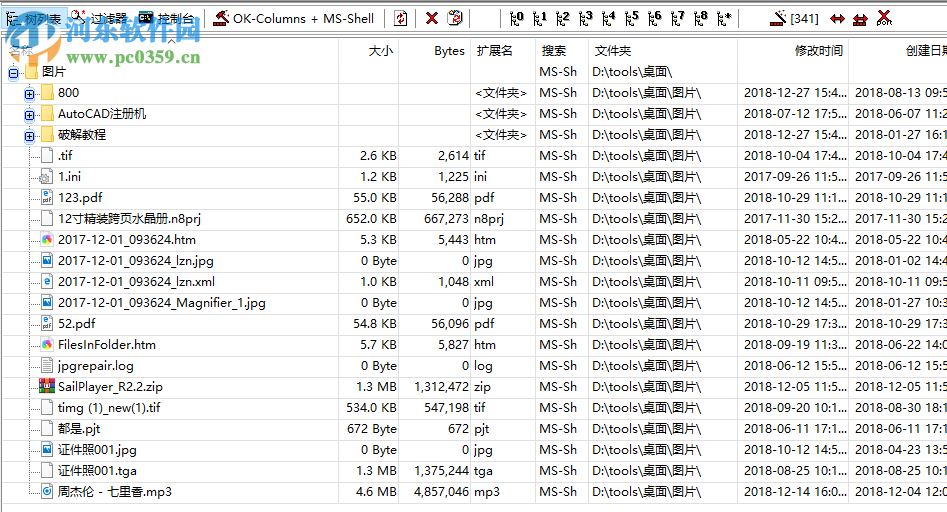
Task: Click the FilesInFolder.htm browser icon
Action: [47, 345]
